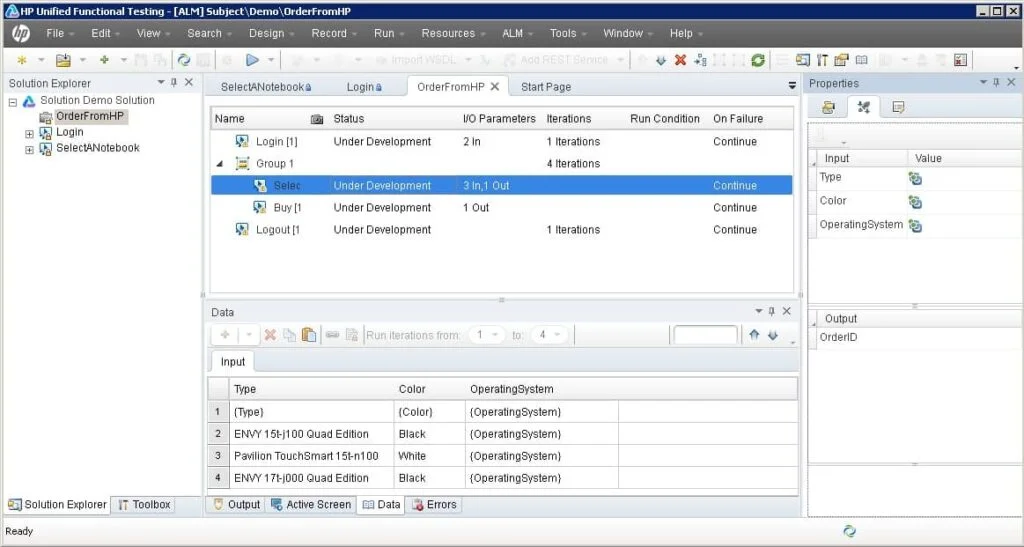The height and width of the screenshot is (547, 1024).
Task: Switch to the Login document tab
Action: point(364,87)
